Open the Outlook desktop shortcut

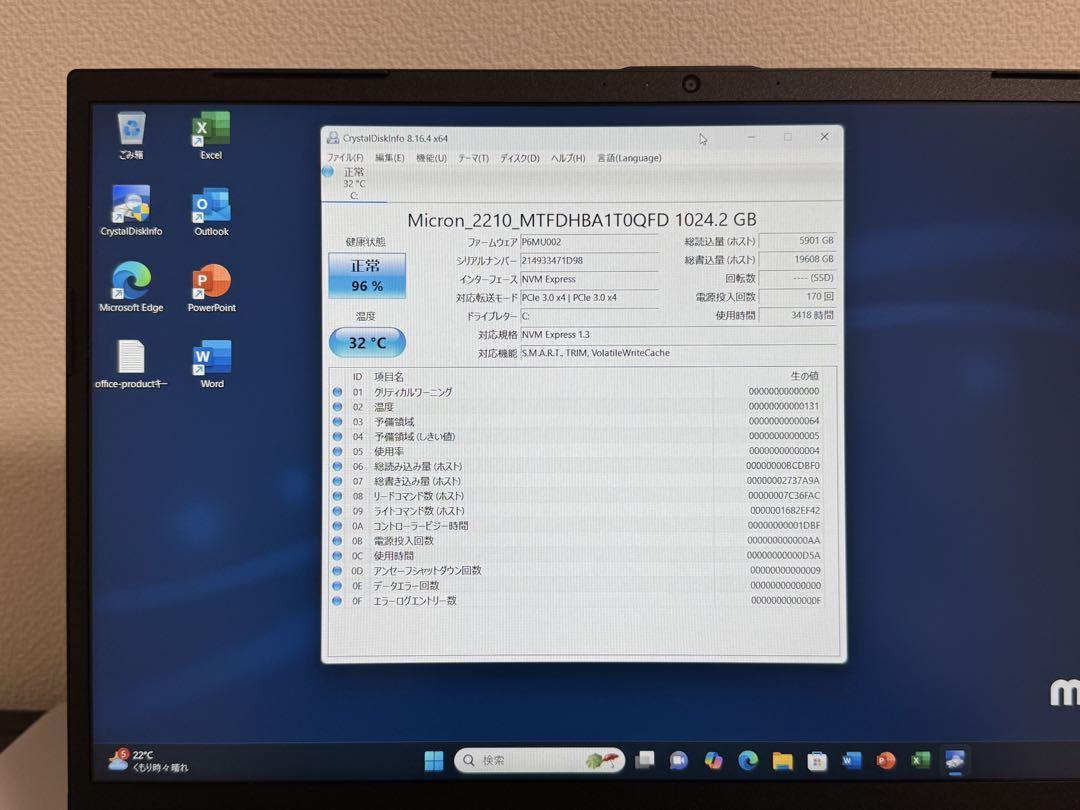coord(211,211)
